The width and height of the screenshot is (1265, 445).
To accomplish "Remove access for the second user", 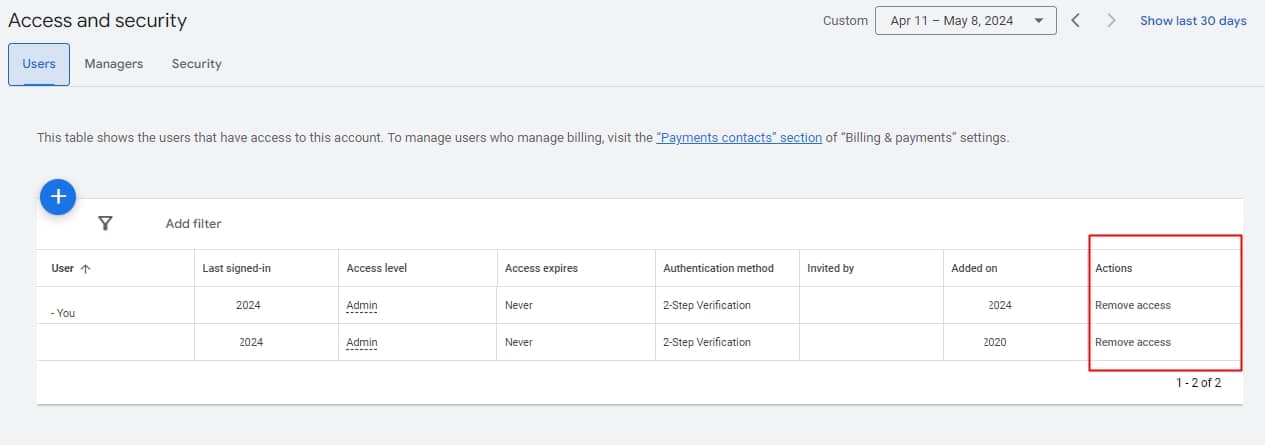I will coord(1132,342).
